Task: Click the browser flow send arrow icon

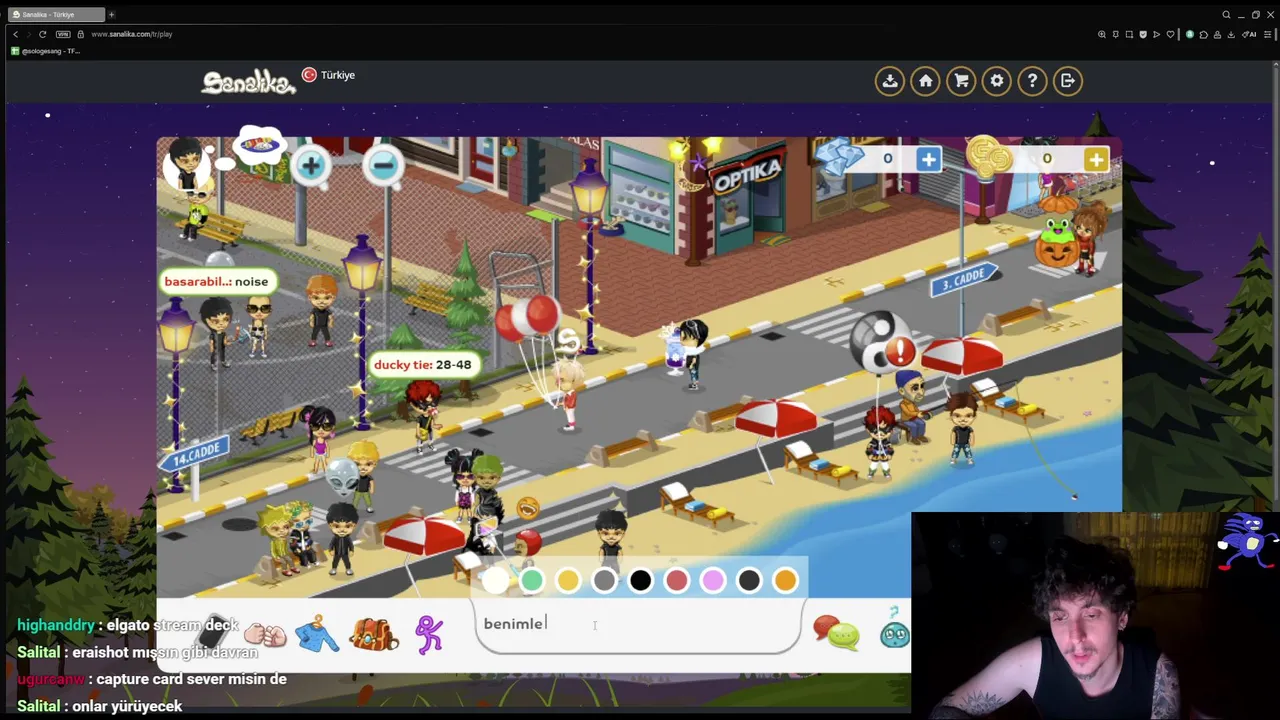Action: coord(1156,34)
